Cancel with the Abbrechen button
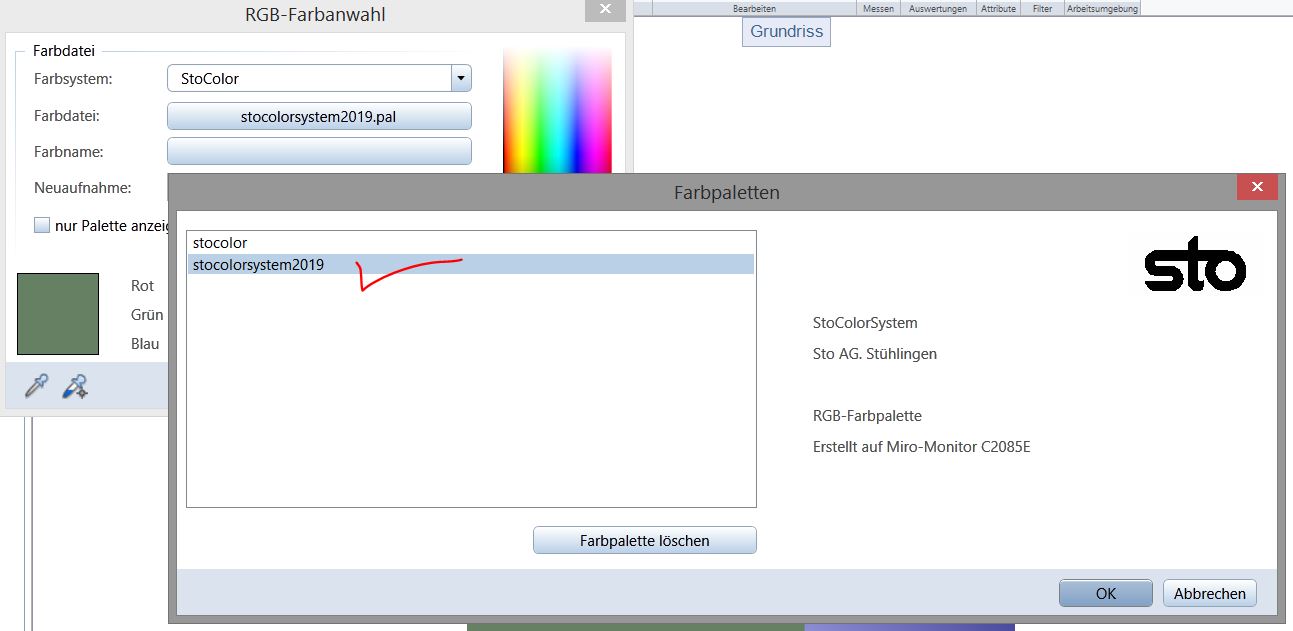Viewport: 1293px width, 631px height. pos(1209,593)
